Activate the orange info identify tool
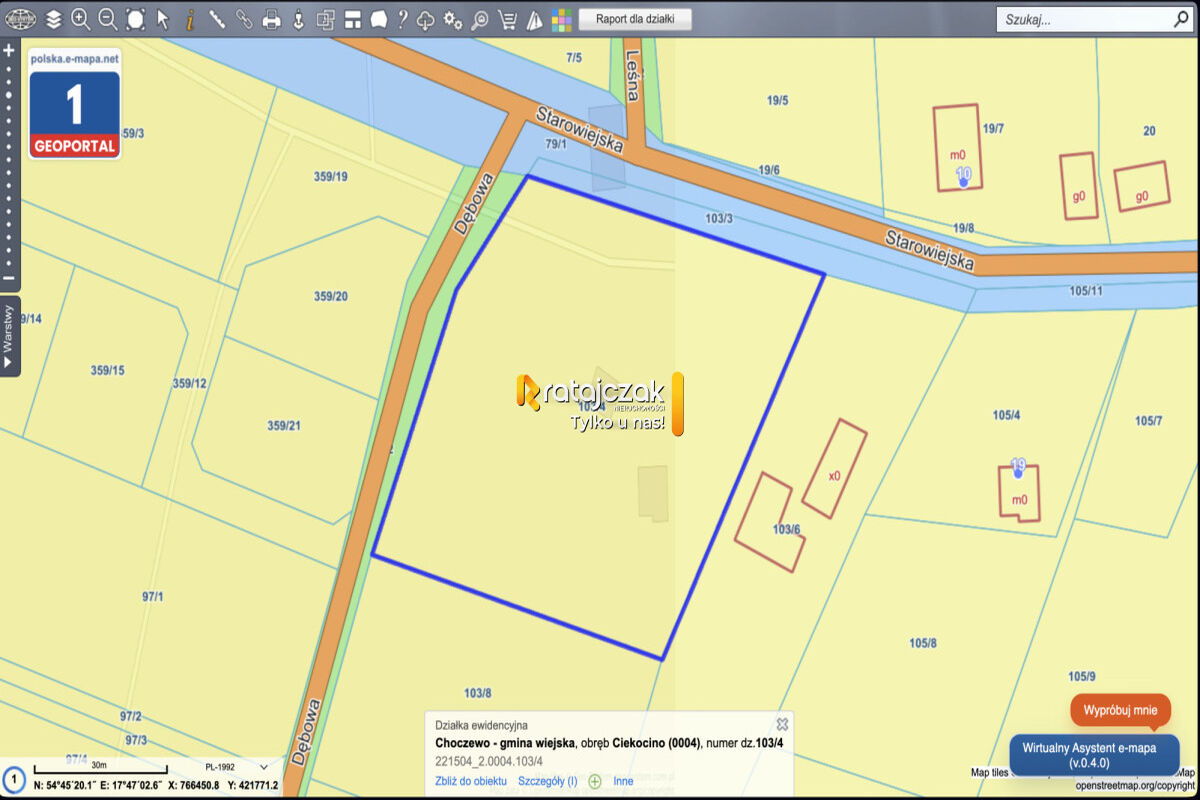Viewport: 1200px width, 800px height. tap(189, 19)
